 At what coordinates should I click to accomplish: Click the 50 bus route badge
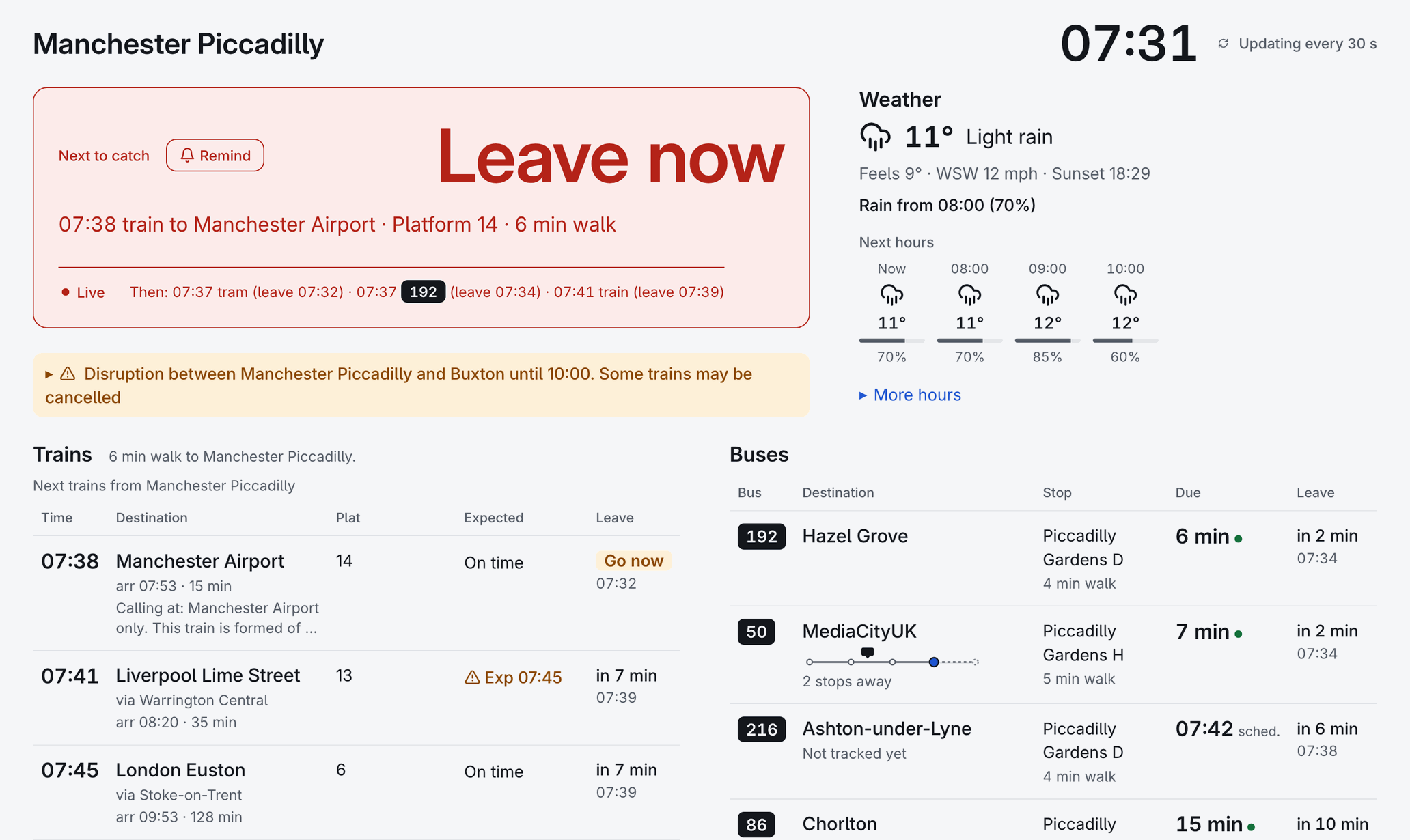756,632
